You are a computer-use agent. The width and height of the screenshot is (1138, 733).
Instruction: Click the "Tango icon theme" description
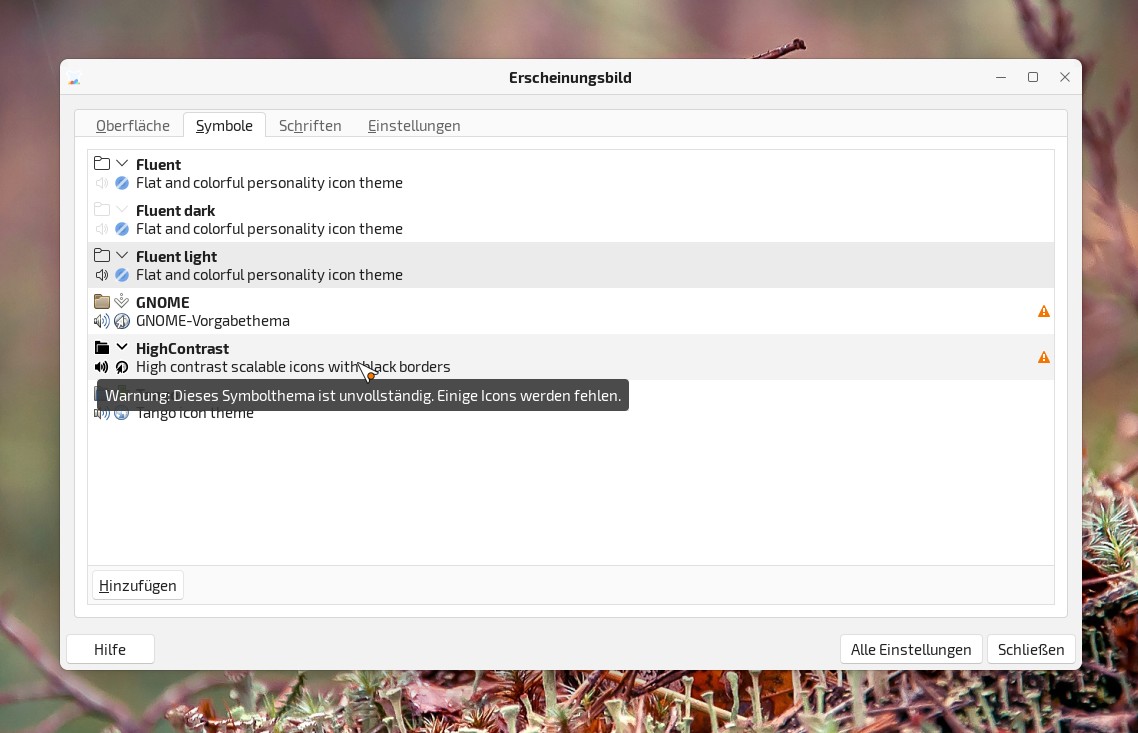coord(195,414)
